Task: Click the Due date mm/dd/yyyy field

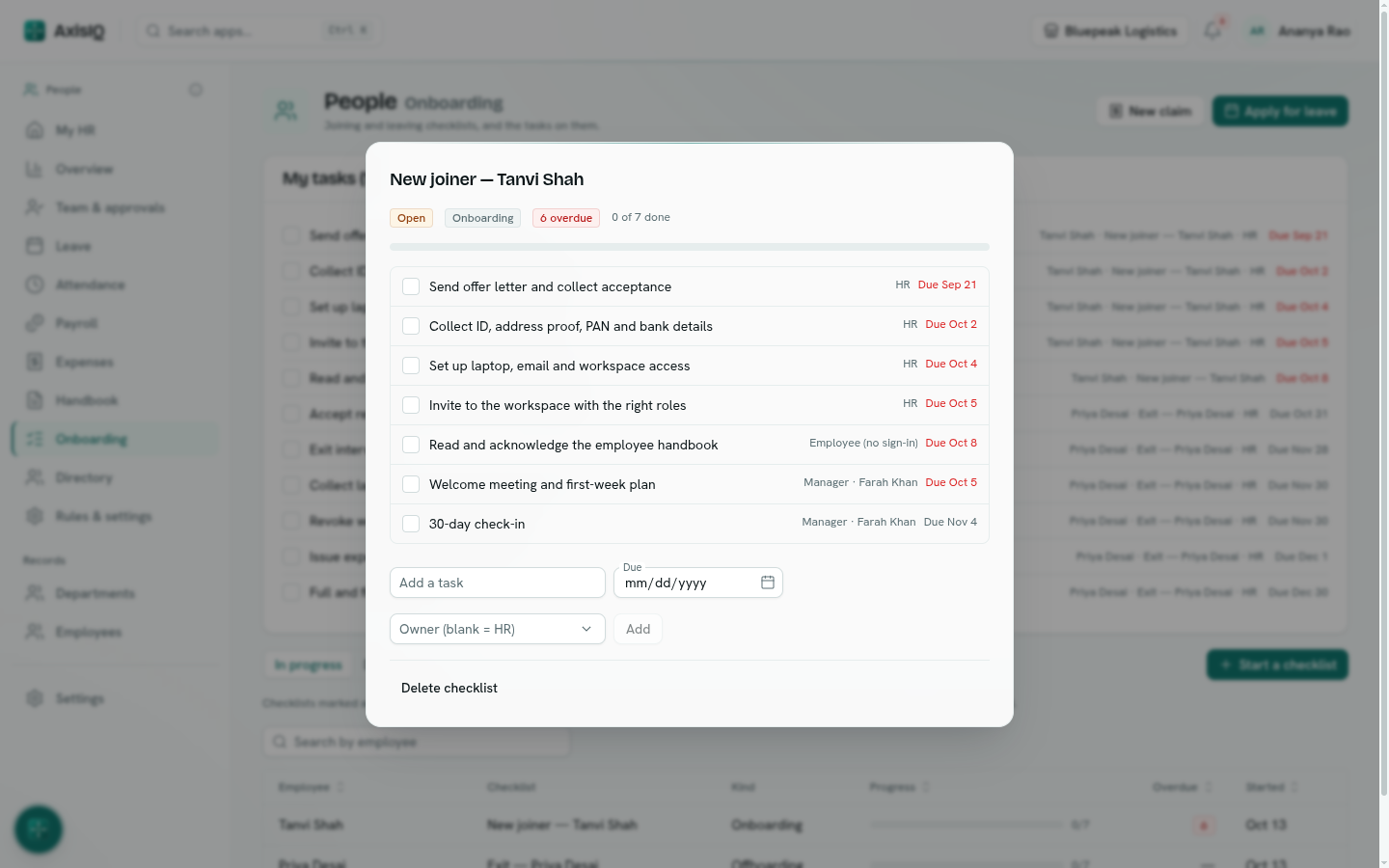Action: pyautogui.click(x=698, y=583)
